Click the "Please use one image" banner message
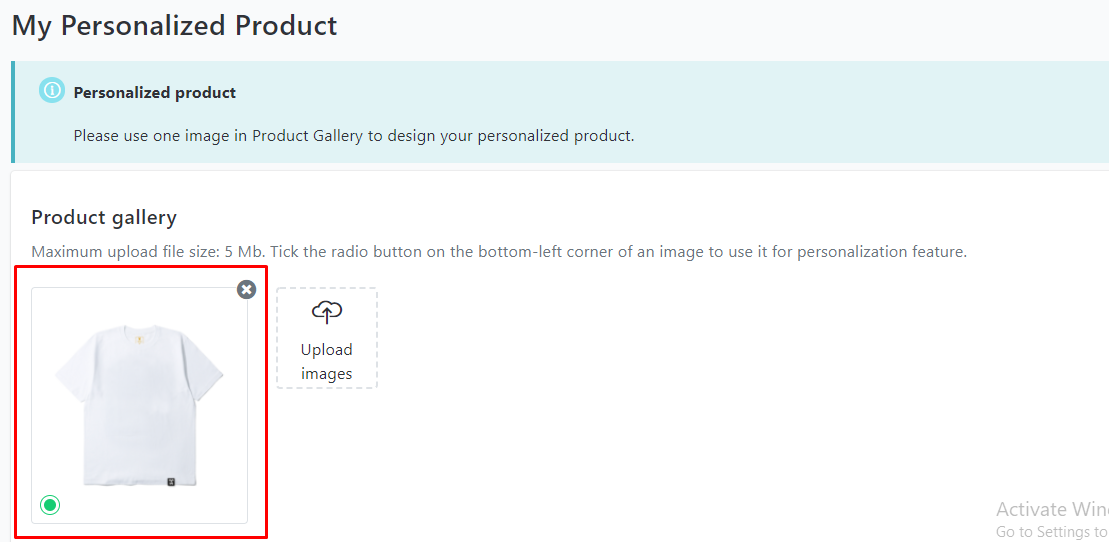Viewport: 1109px width, 542px height. point(354,135)
